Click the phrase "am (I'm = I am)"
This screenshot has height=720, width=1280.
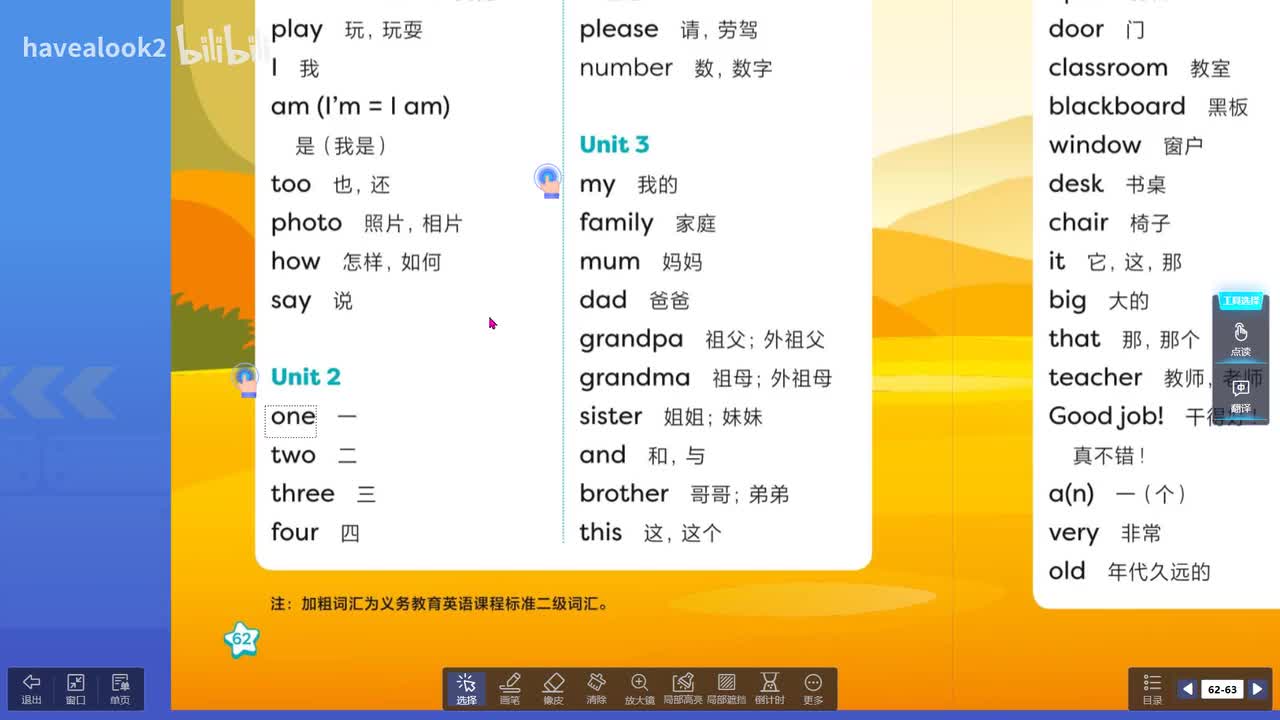361,107
